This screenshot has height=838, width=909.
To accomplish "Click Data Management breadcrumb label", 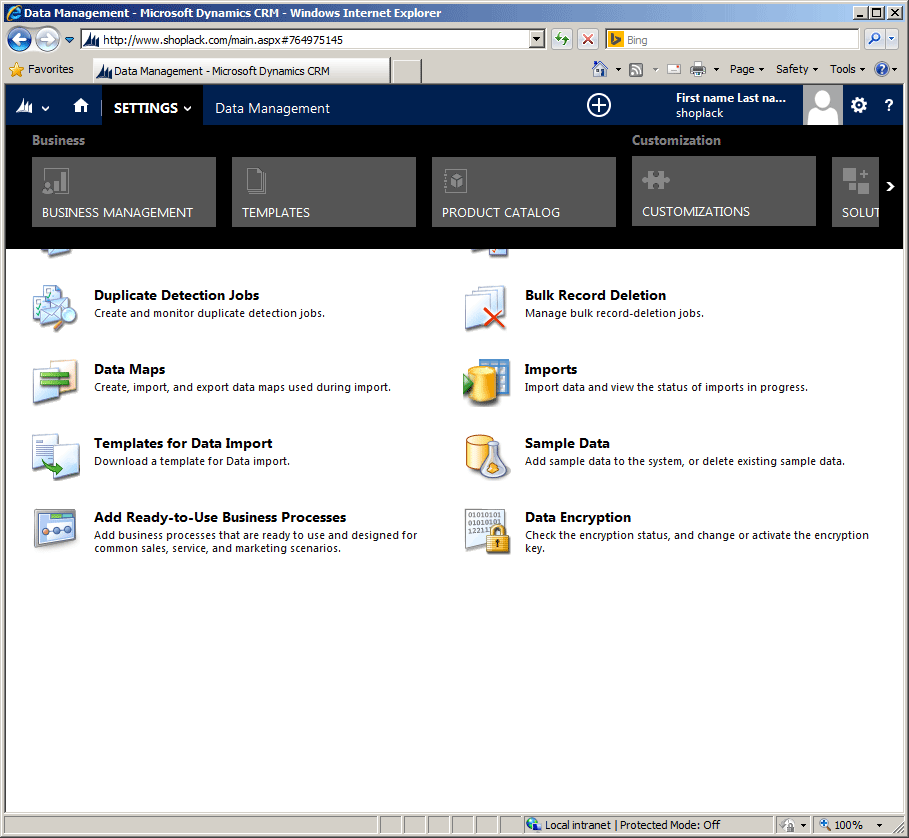I will click(272, 108).
